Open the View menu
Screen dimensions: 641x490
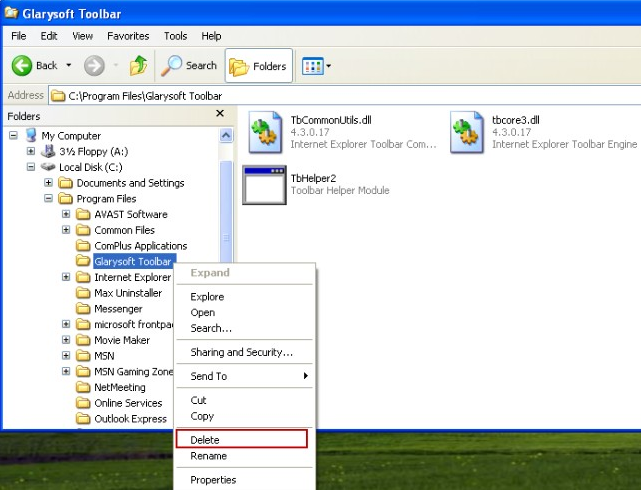(82, 36)
